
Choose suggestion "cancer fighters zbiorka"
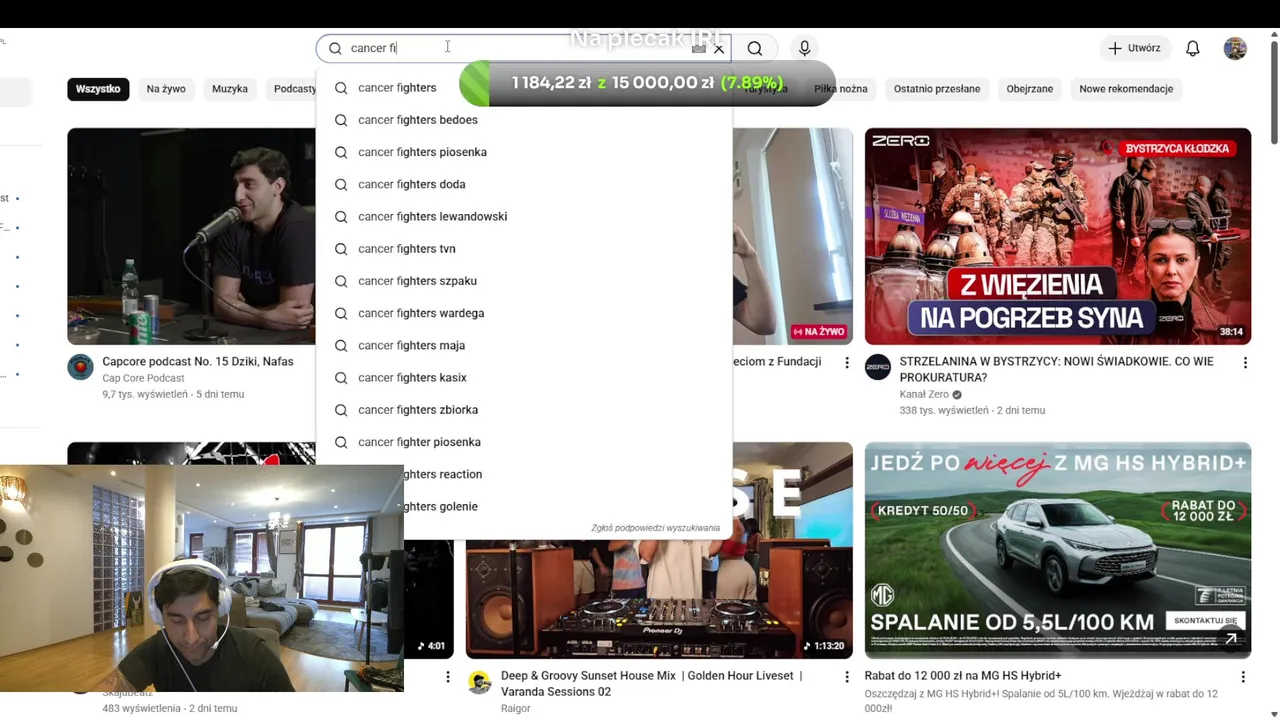(x=524, y=410)
